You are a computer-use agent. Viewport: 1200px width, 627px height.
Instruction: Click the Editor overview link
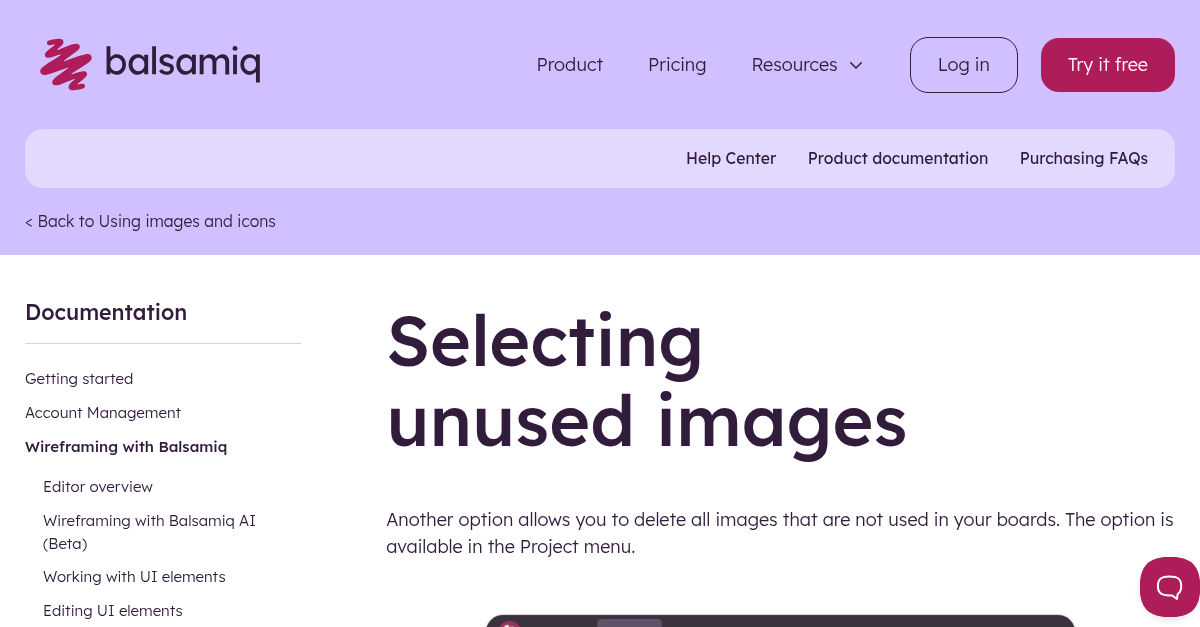tap(98, 486)
